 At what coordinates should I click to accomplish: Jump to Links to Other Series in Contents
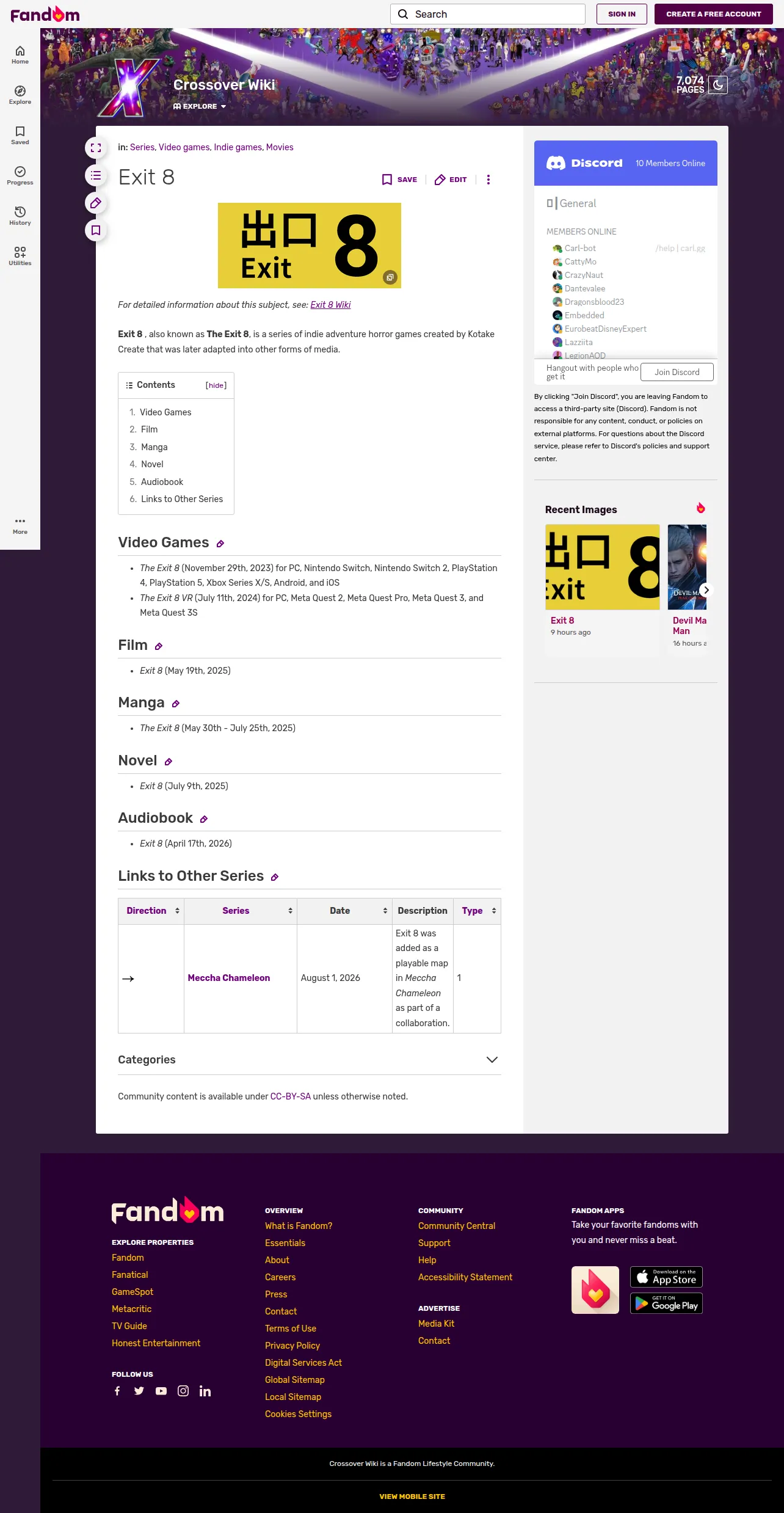182,499
